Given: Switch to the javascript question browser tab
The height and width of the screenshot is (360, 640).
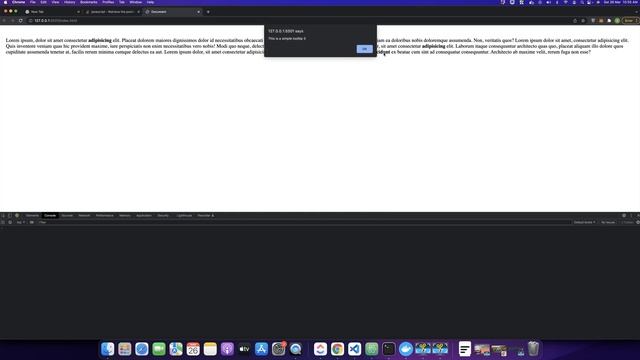Looking at the screenshot, I should point(112,12).
